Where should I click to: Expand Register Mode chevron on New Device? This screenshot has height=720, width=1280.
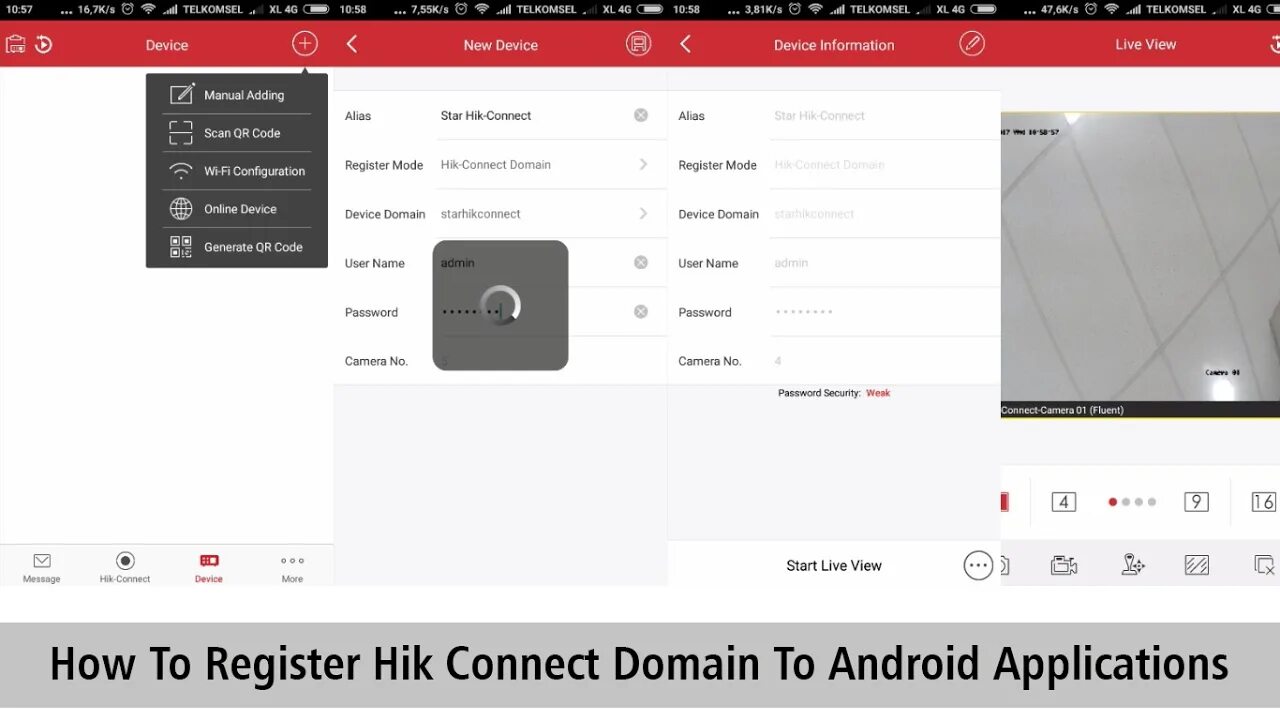643,164
